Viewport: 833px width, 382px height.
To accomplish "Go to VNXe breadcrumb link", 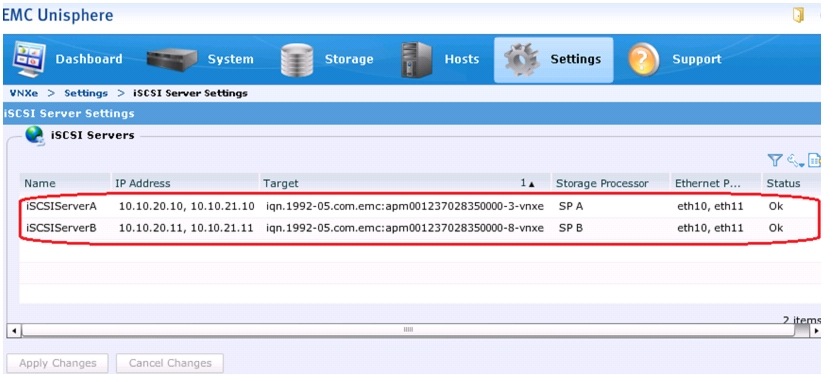I will click(24, 93).
